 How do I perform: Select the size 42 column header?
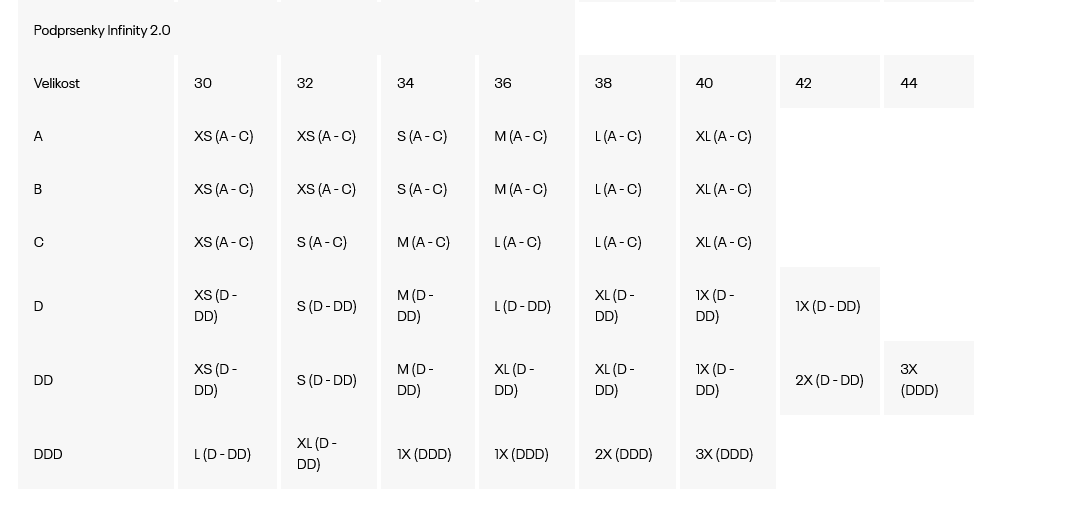coord(804,83)
